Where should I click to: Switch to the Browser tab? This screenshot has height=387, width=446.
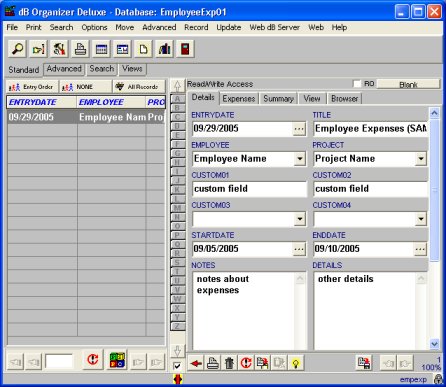(345, 99)
